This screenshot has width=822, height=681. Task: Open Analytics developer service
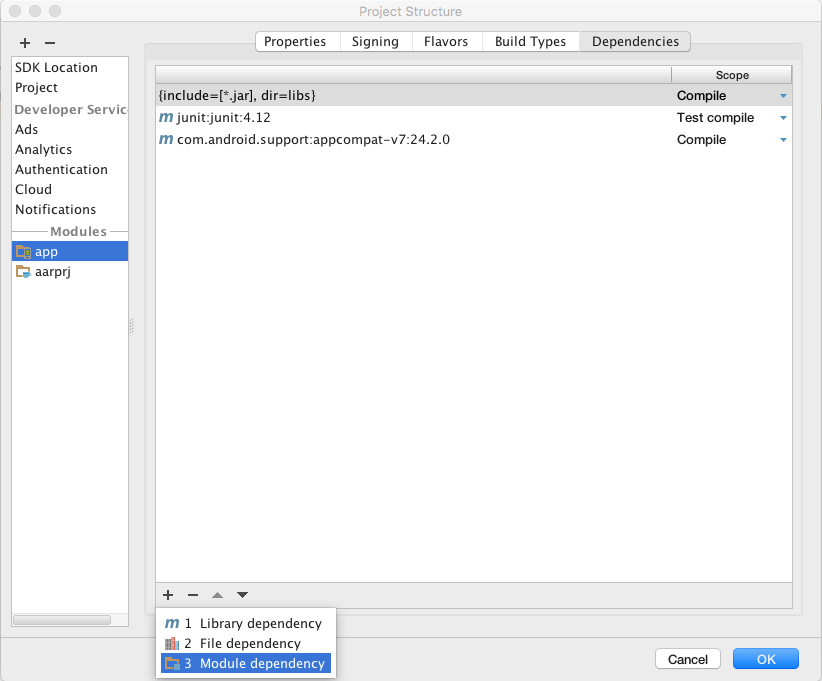click(x=70, y=149)
